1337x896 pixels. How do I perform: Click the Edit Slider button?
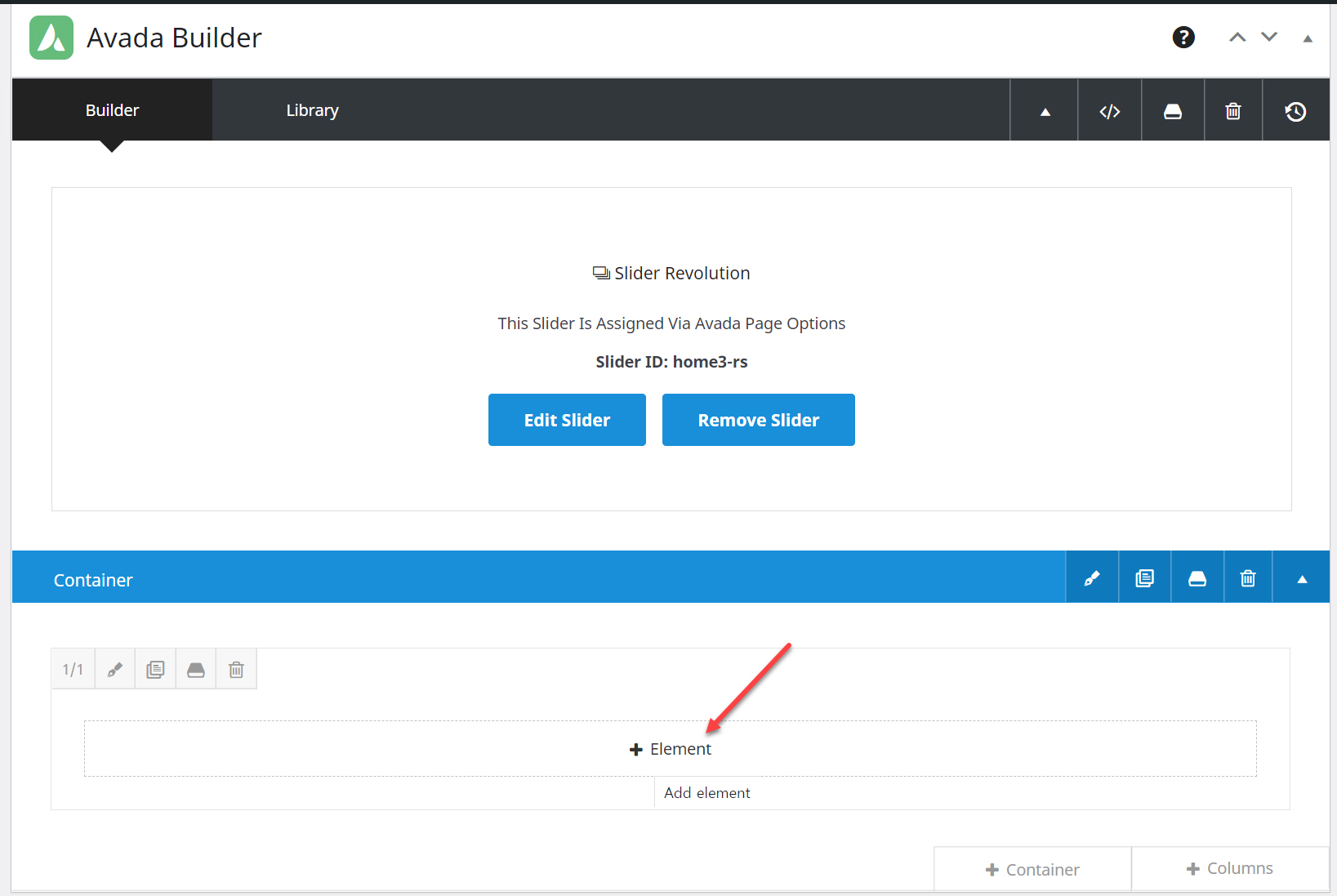[567, 420]
